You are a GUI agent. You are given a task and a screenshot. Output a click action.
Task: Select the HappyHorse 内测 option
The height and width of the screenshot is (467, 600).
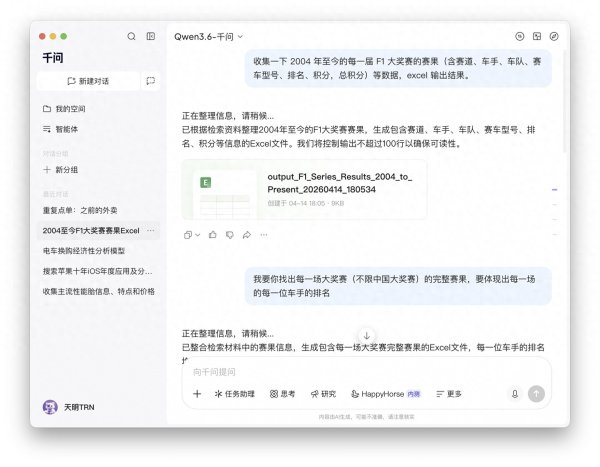(386, 394)
